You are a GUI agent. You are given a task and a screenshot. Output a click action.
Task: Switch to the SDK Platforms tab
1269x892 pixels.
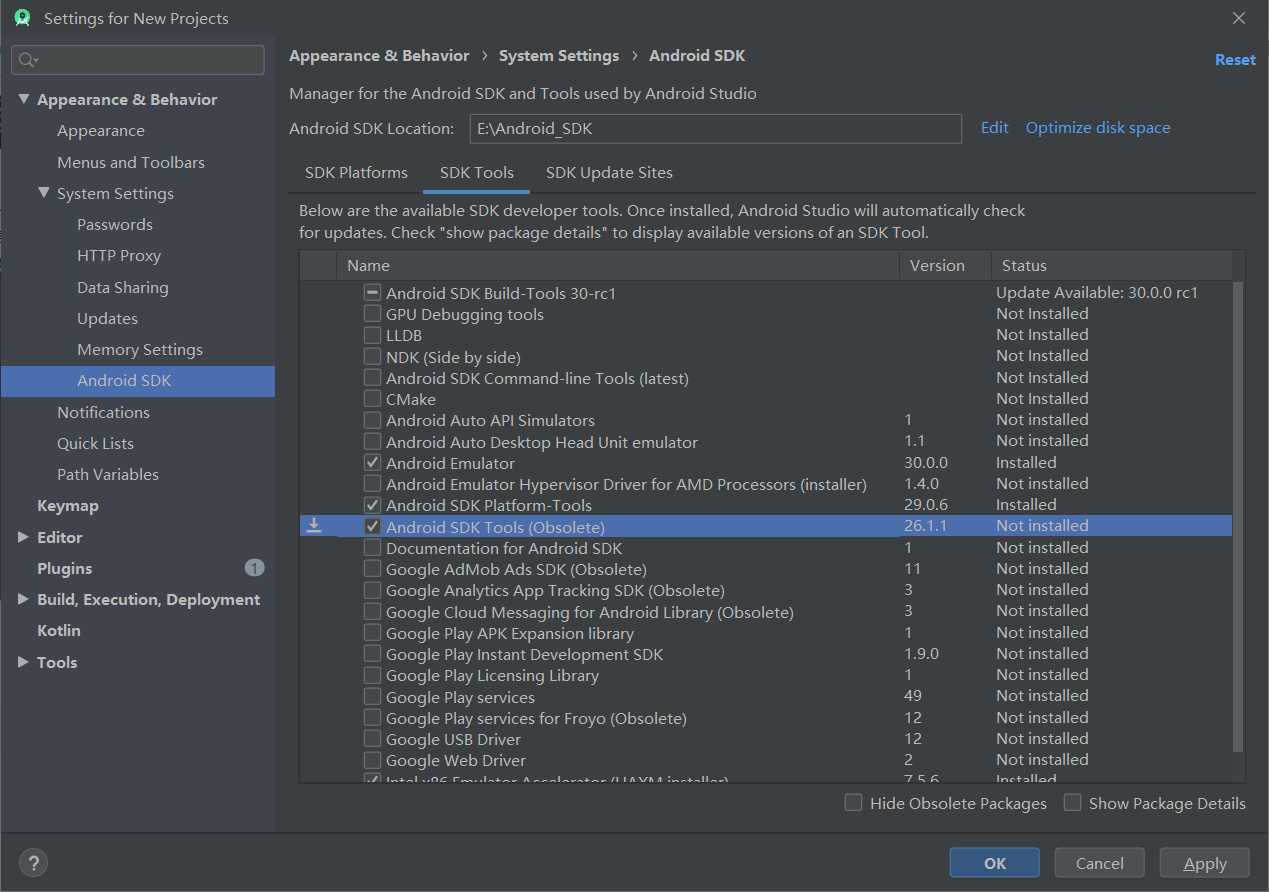[356, 172]
